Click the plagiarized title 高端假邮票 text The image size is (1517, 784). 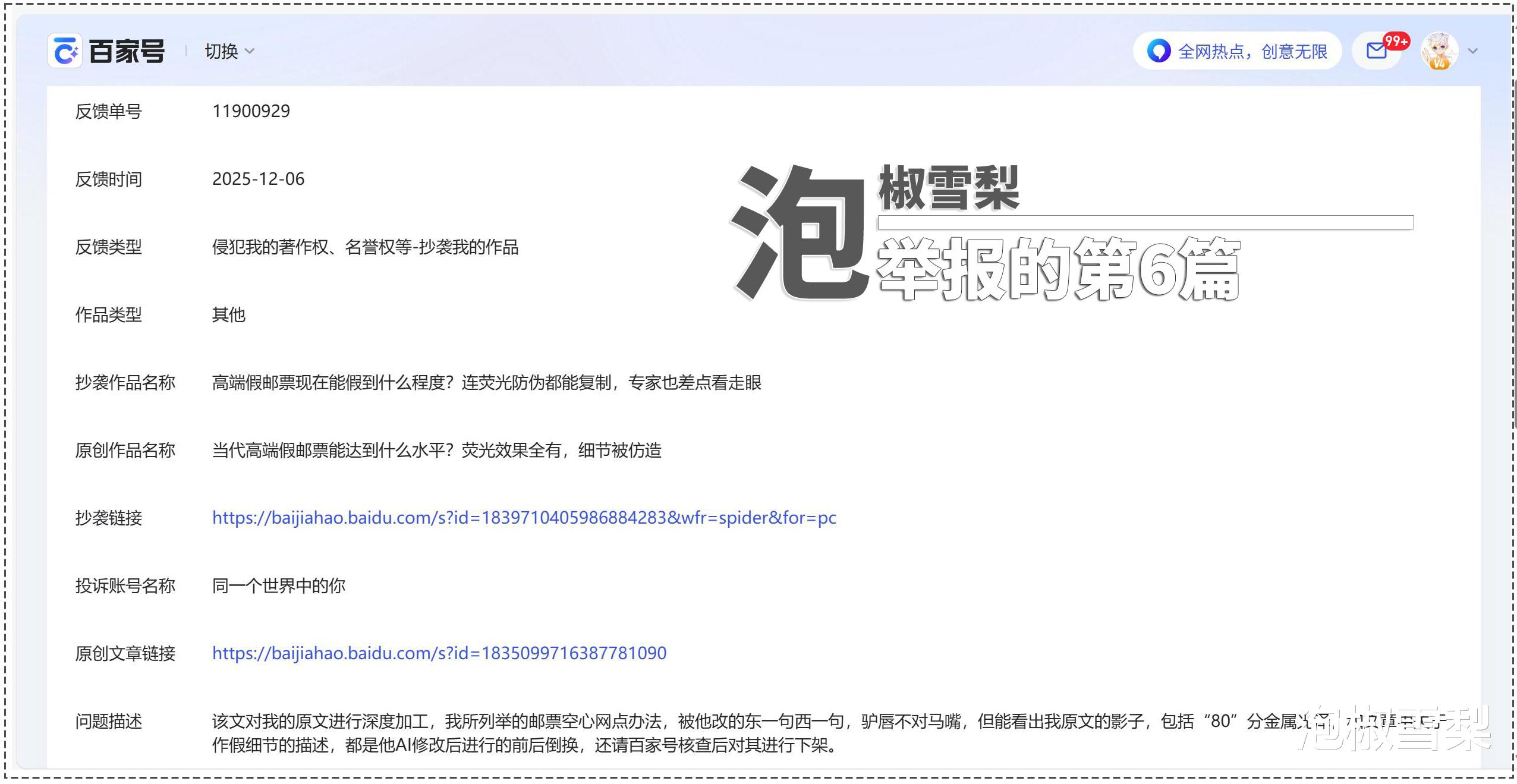point(486,382)
